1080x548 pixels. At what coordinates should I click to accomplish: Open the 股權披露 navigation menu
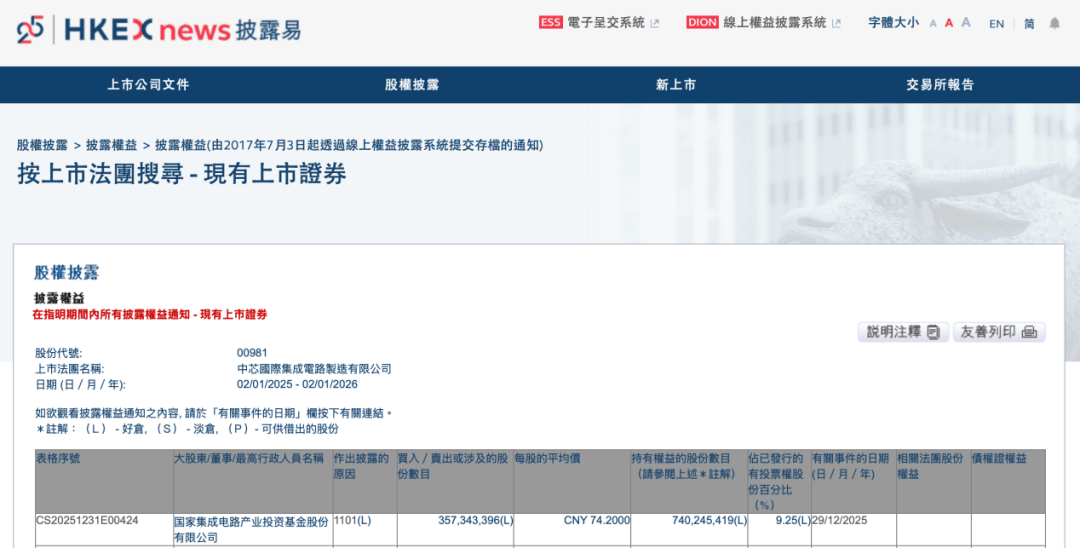pyautogui.click(x=412, y=85)
